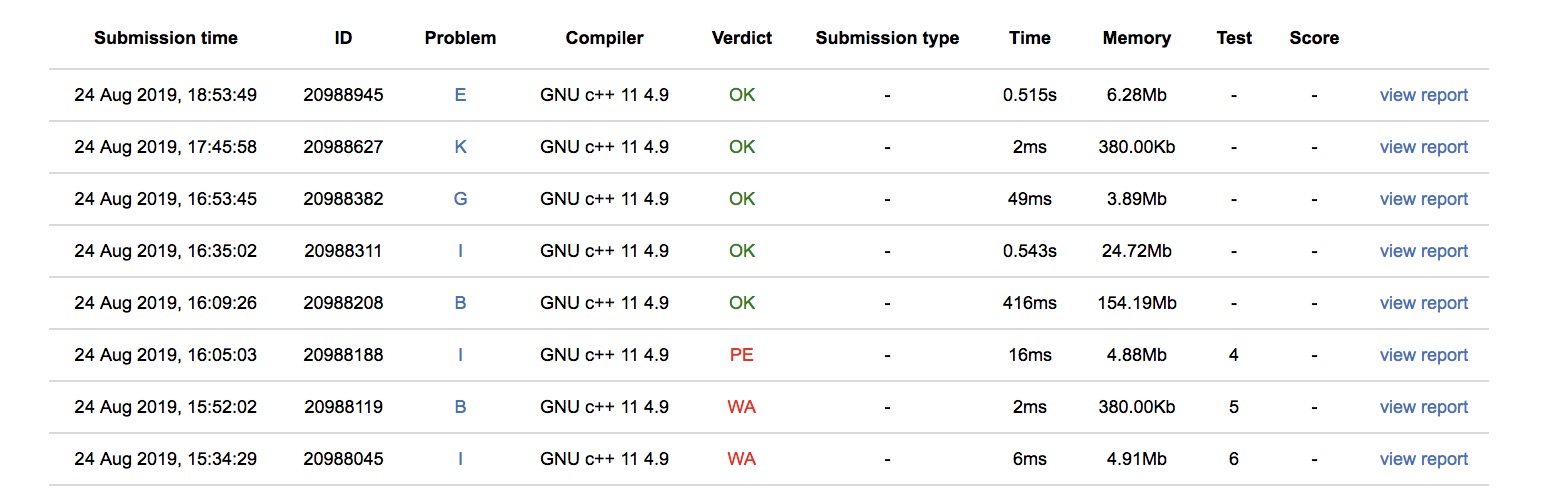Open view report for submission 20988382
1544x494 pixels.
(1423, 199)
